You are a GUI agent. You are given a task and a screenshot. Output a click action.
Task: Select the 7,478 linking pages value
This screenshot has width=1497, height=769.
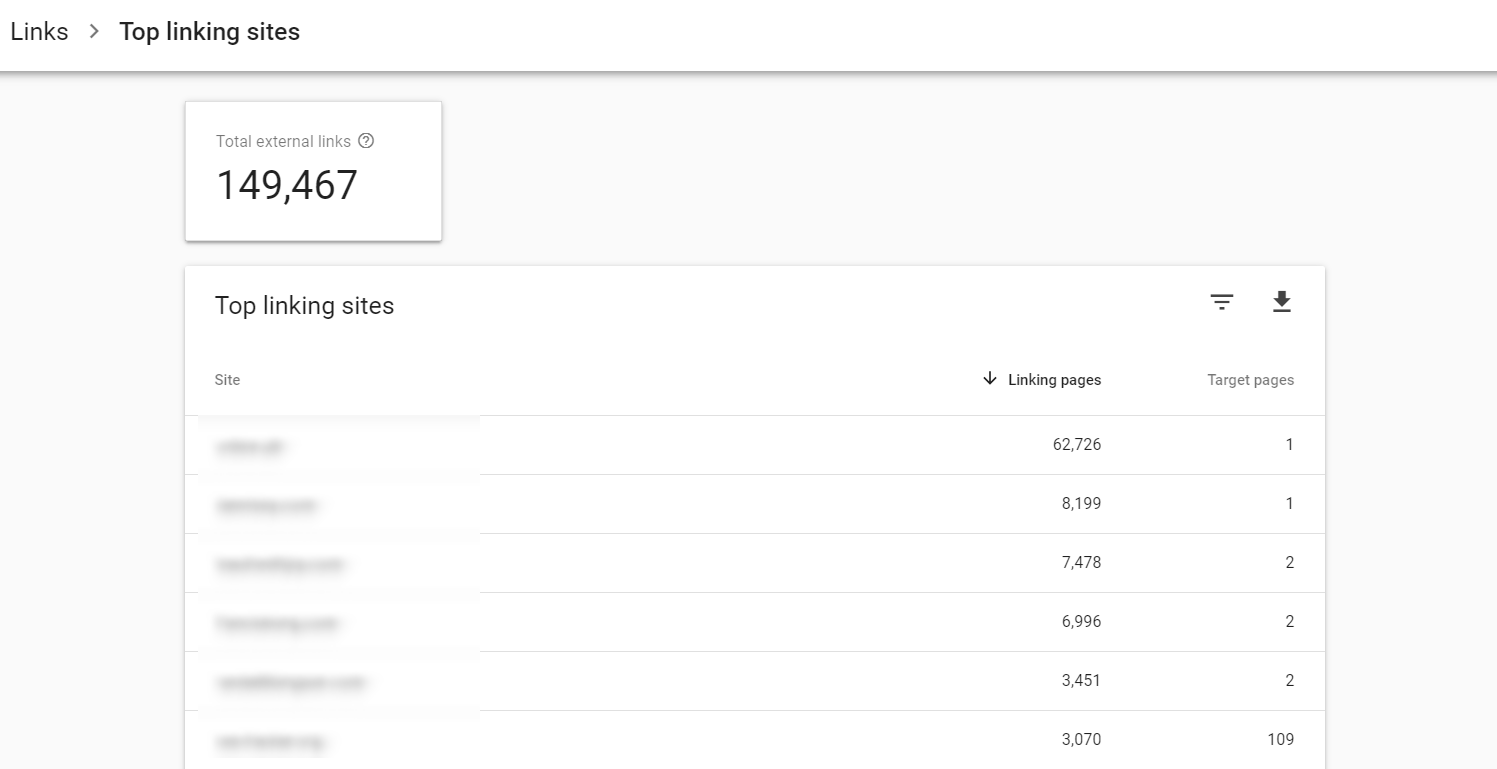pyautogui.click(x=1081, y=563)
